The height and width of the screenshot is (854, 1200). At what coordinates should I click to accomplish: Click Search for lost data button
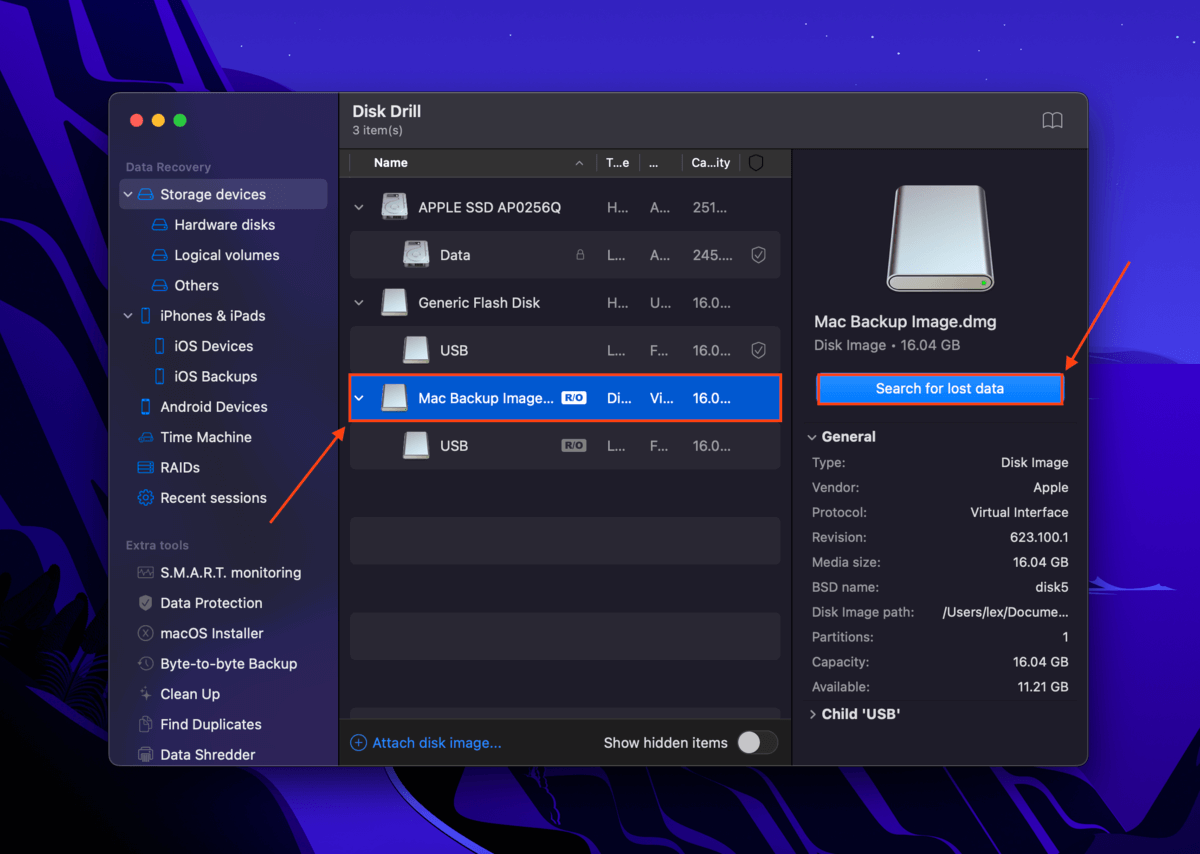(x=940, y=389)
